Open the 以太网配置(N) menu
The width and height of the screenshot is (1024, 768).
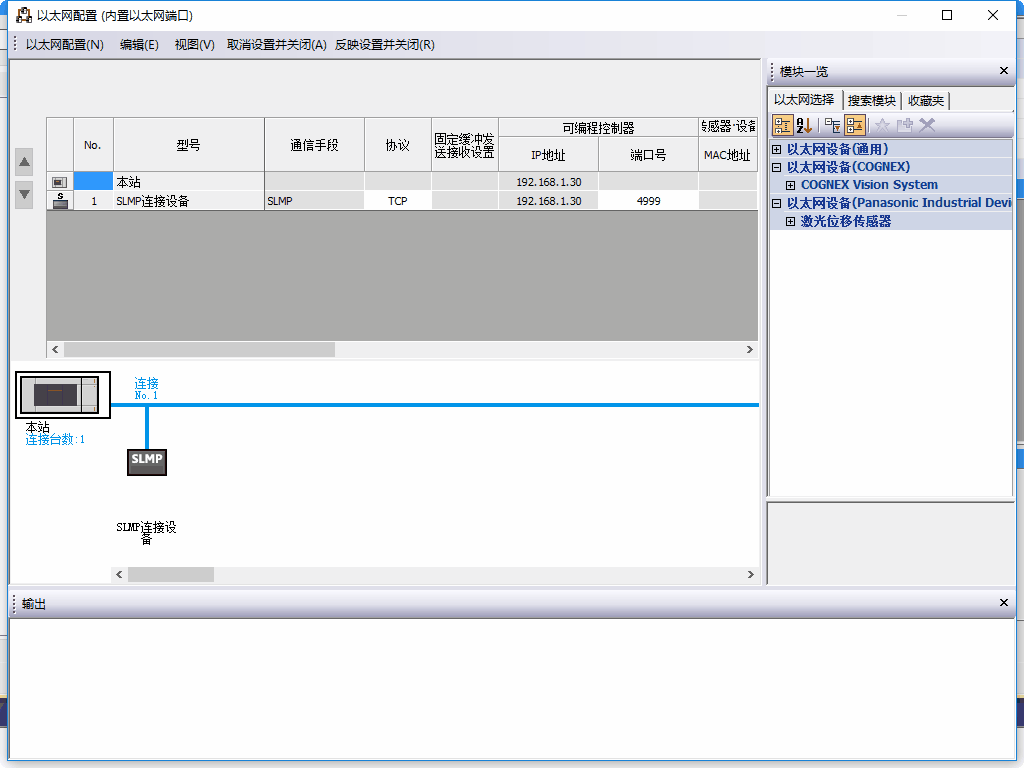[64, 45]
